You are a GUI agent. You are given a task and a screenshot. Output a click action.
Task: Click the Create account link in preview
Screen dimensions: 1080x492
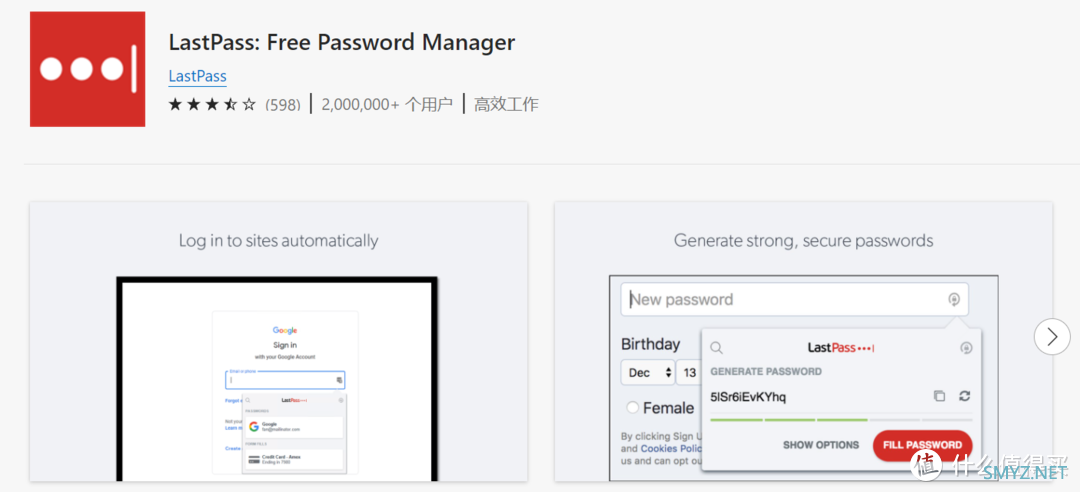pos(233,448)
